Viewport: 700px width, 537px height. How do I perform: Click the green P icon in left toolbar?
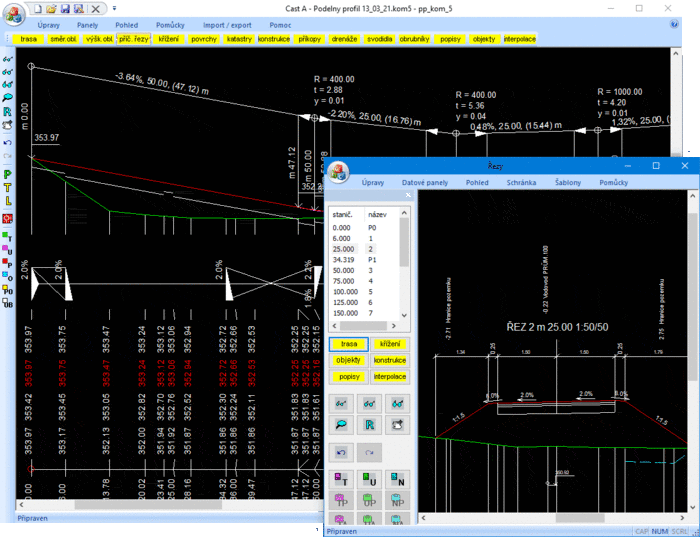[8, 174]
